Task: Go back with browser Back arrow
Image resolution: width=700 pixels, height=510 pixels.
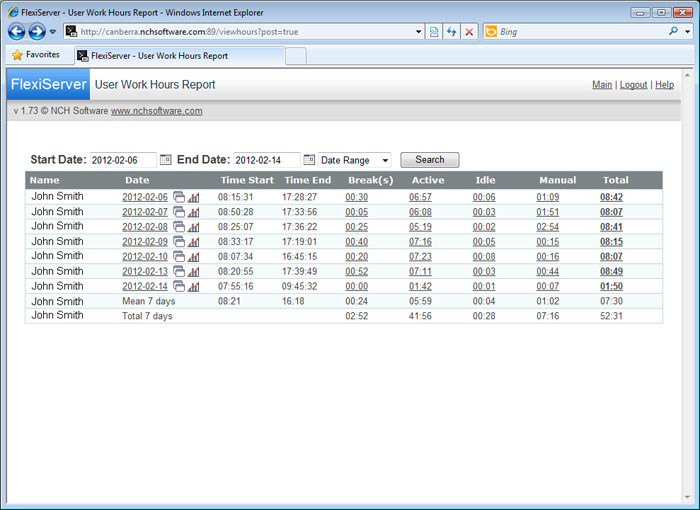Action: pyautogui.click(x=17, y=32)
